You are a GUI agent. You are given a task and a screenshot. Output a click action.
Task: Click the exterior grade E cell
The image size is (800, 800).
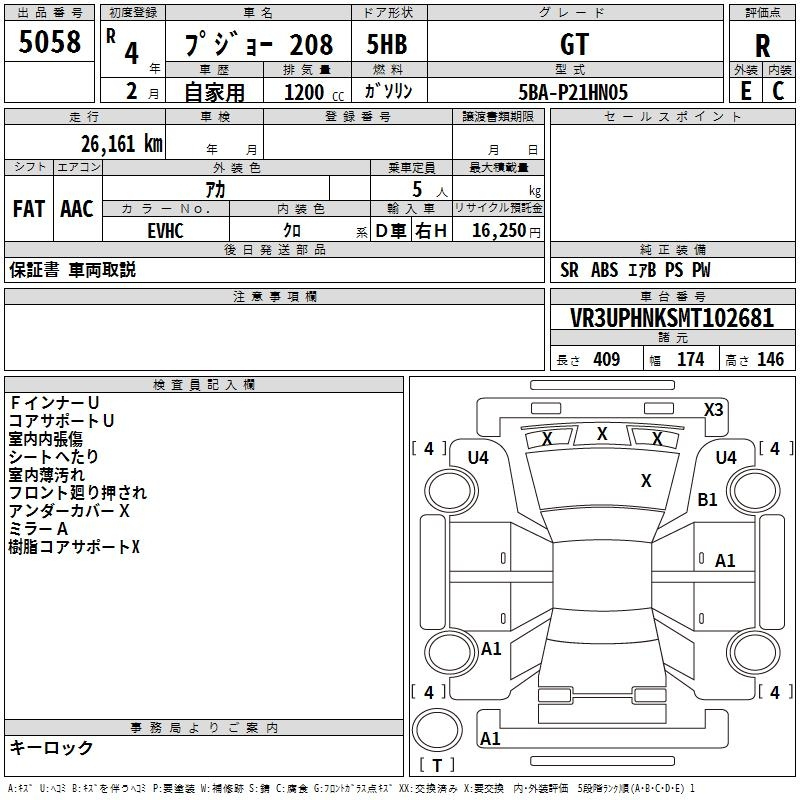click(745, 90)
